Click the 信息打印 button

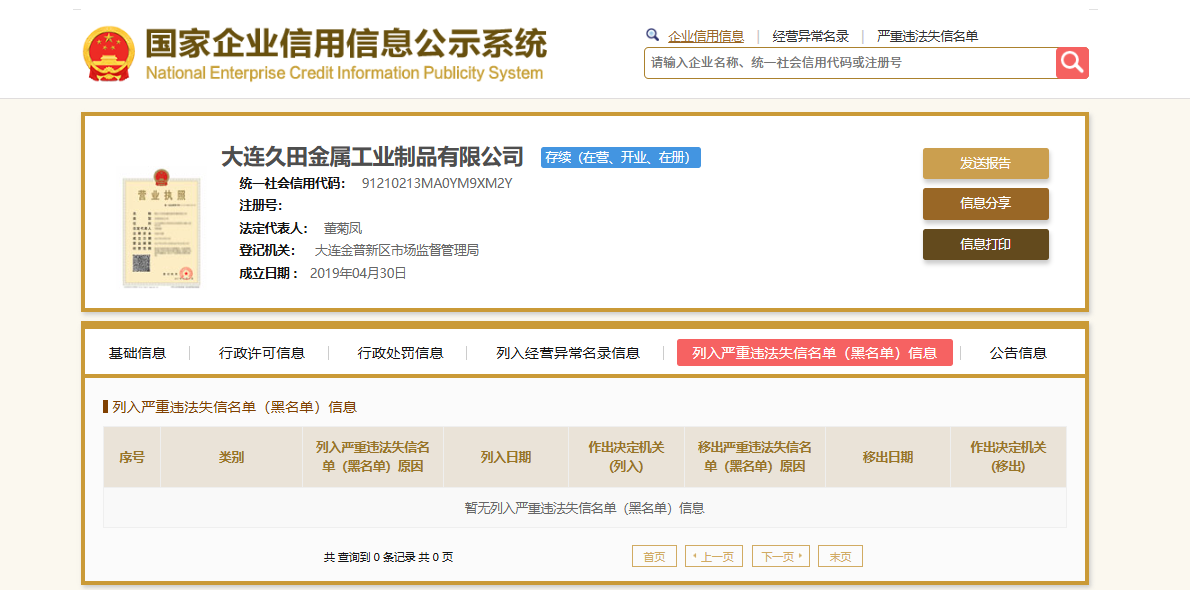coord(985,244)
